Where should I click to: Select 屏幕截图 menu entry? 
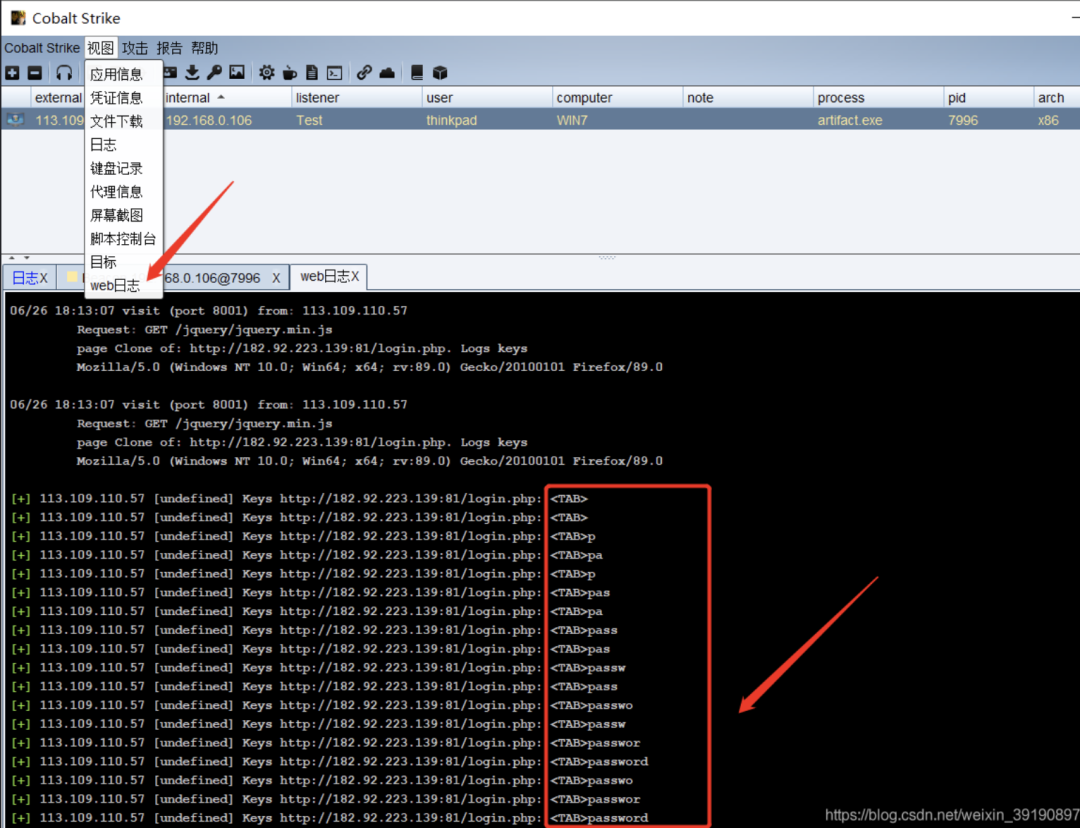pyautogui.click(x=116, y=215)
